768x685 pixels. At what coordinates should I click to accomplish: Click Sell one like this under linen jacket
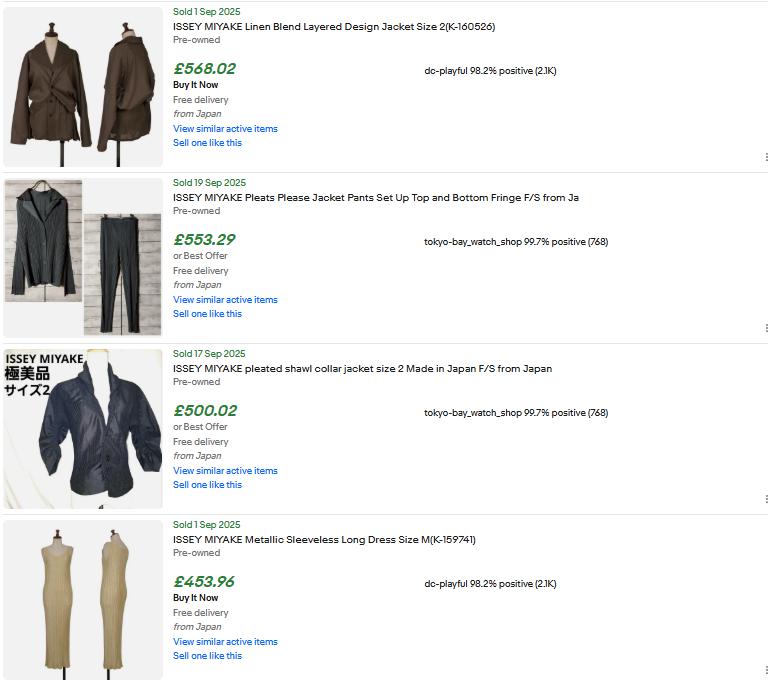point(207,143)
